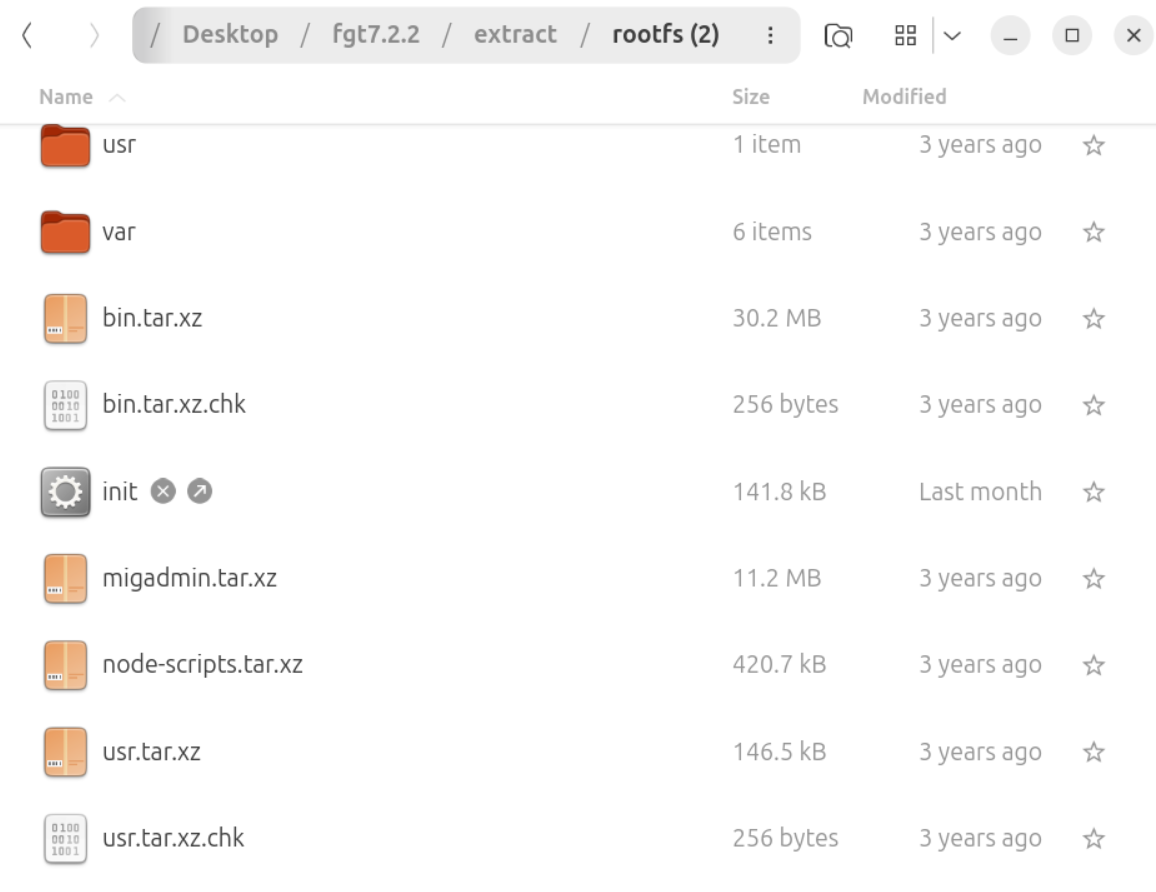The width and height of the screenshot is (1156, 892).
Task: Select the usr.tar.xz.chk file name
Action: tap(173, 838)
